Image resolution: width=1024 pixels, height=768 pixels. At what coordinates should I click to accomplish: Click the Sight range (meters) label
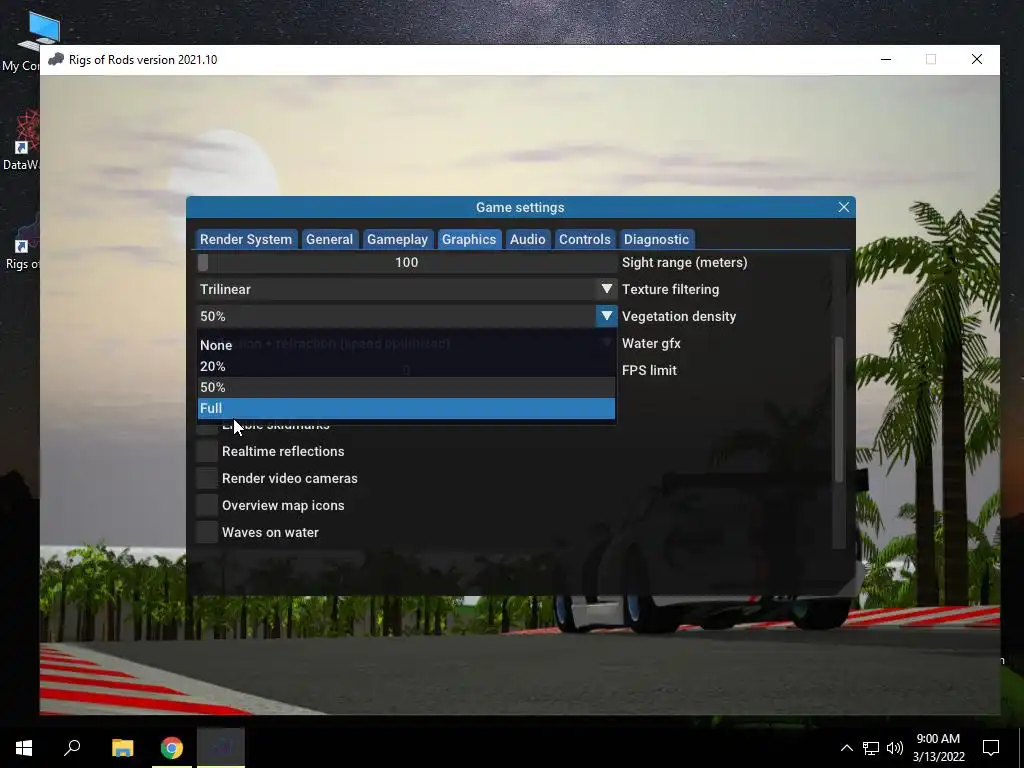(684, 263)
